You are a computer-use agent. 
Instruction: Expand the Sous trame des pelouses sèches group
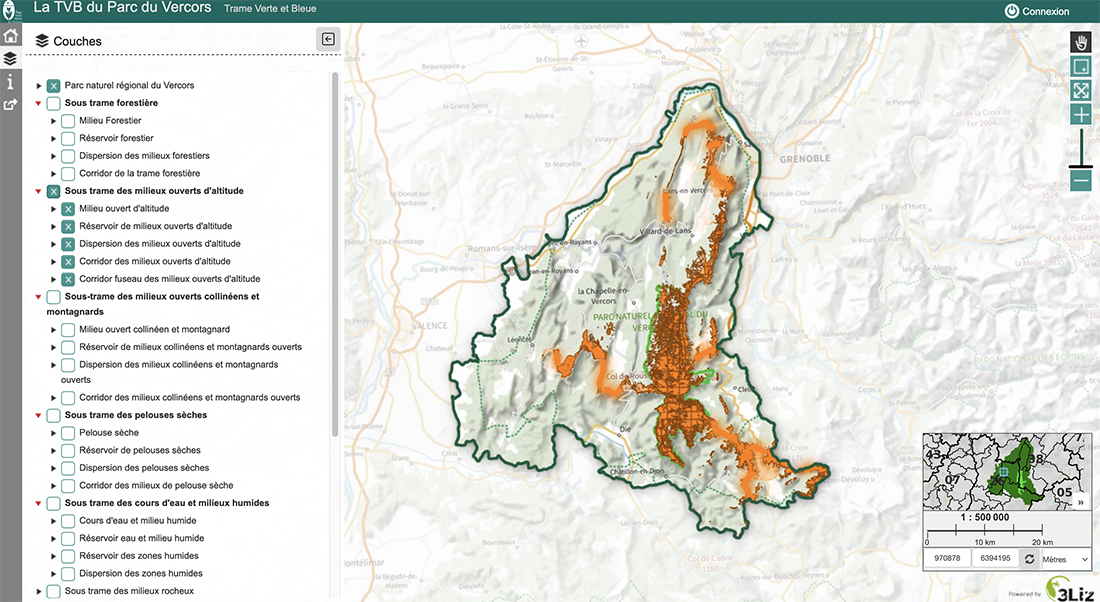pos(37,414)
